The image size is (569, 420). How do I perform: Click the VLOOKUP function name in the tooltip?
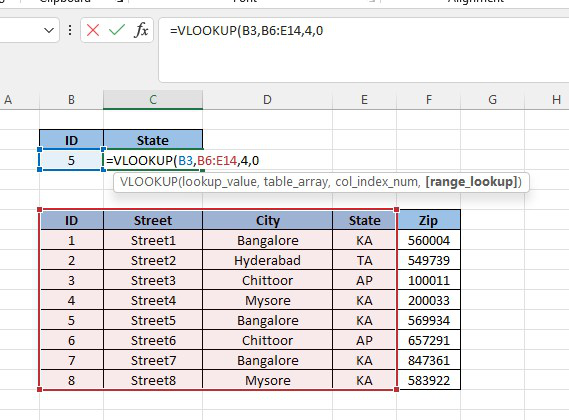pyautogui.click(x=148, y=182)
